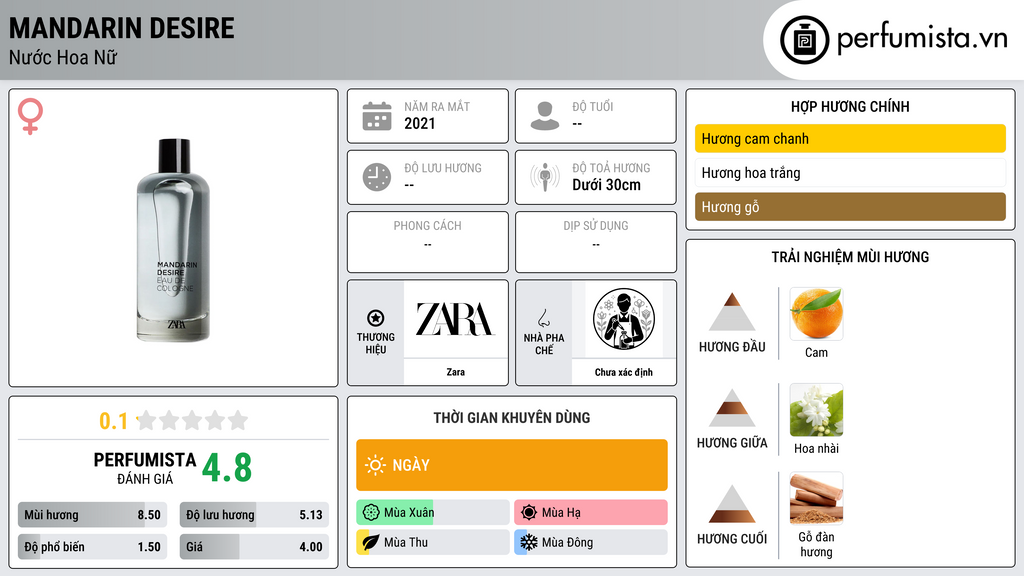Screen dimensions: 1024x576
Task: Click the summer sun icon for Mùa Hạ
Action: click(529, 512)
